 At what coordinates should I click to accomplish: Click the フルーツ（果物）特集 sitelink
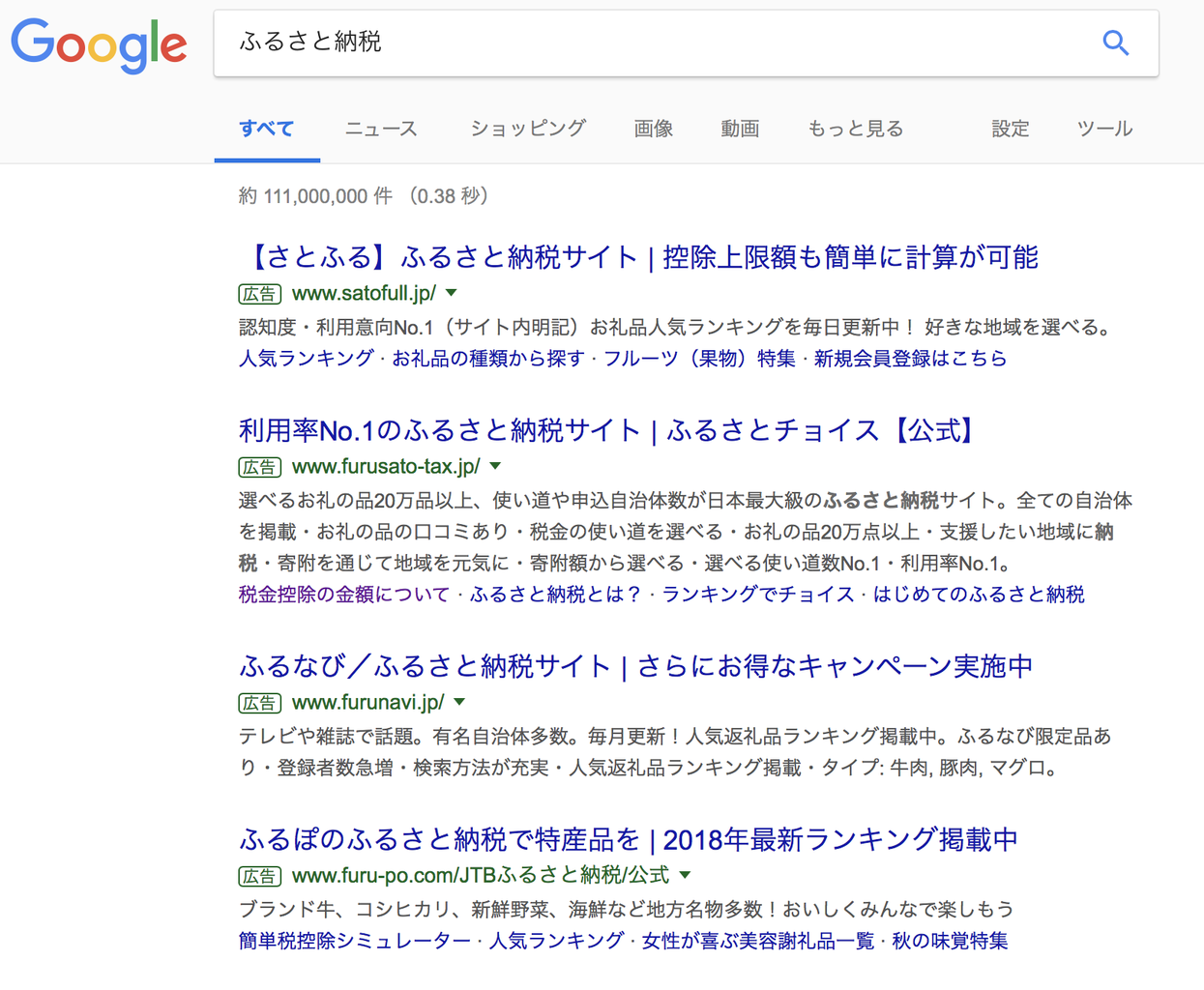point(699,359)
